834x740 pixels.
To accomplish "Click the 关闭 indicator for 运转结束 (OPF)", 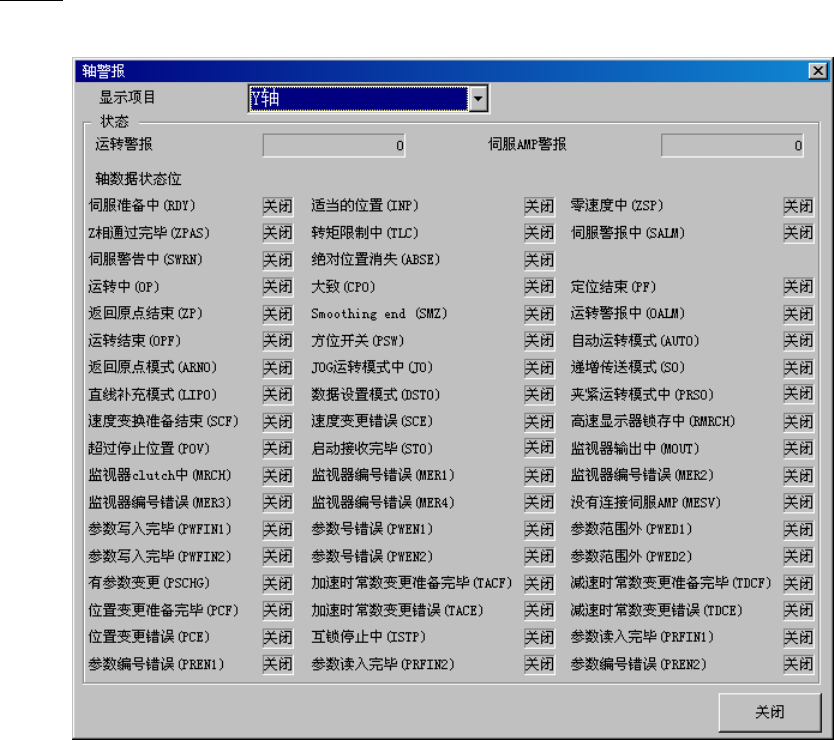I will pos(278,341).
